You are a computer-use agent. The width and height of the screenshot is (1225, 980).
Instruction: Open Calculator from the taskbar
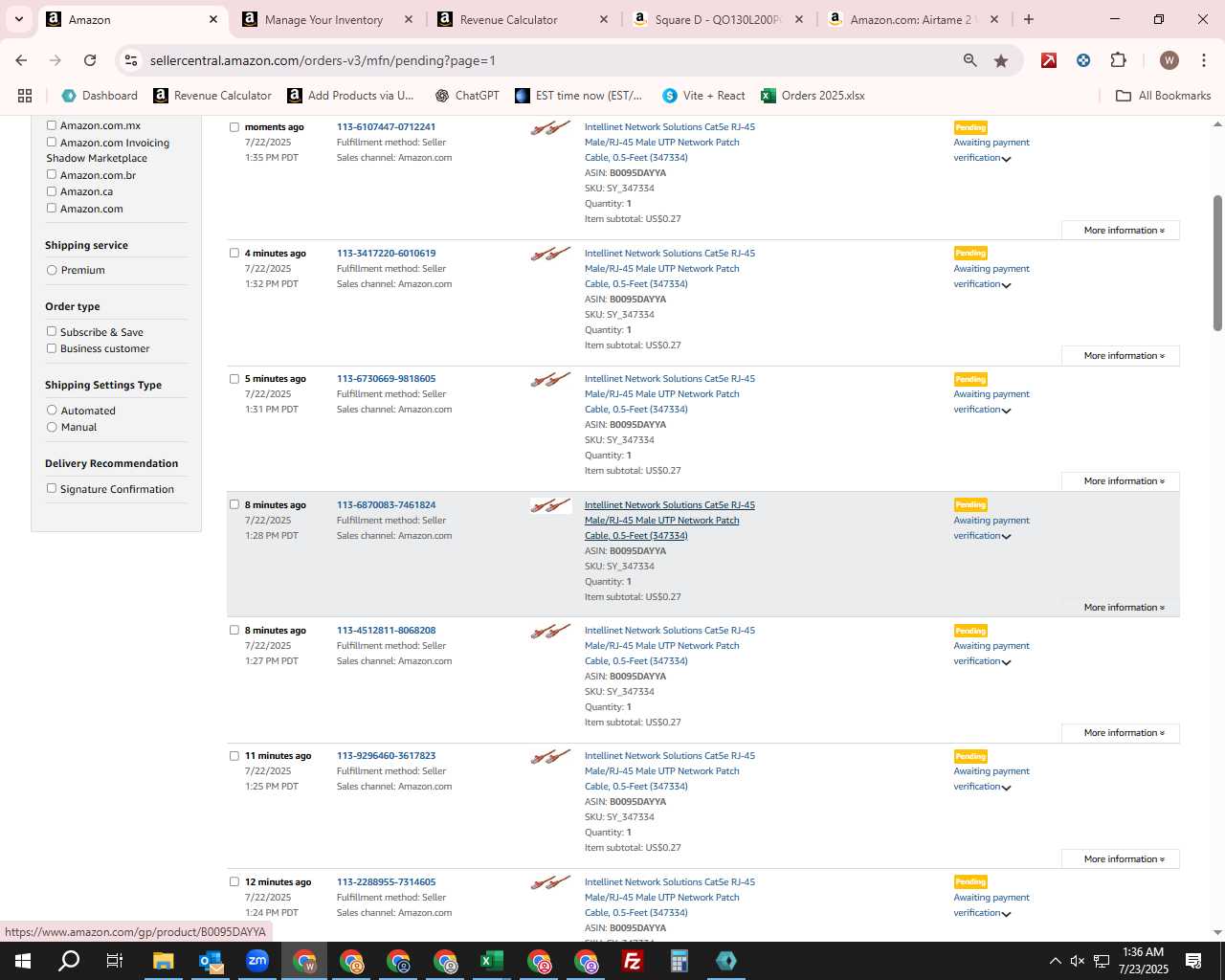679,961
